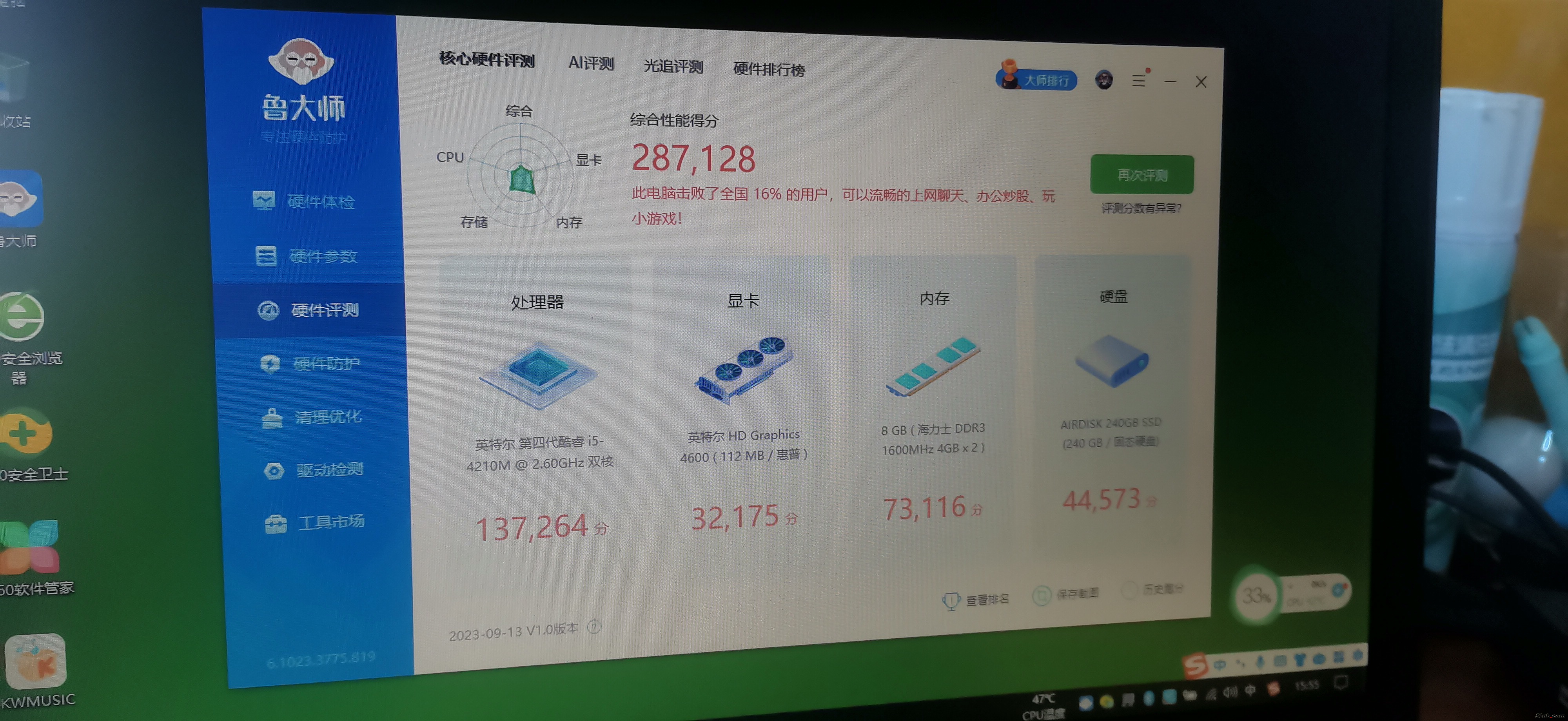Switch to the 核心硬件评测 tab
This screenshot has height=721, width=1568.
coord(487,60)
